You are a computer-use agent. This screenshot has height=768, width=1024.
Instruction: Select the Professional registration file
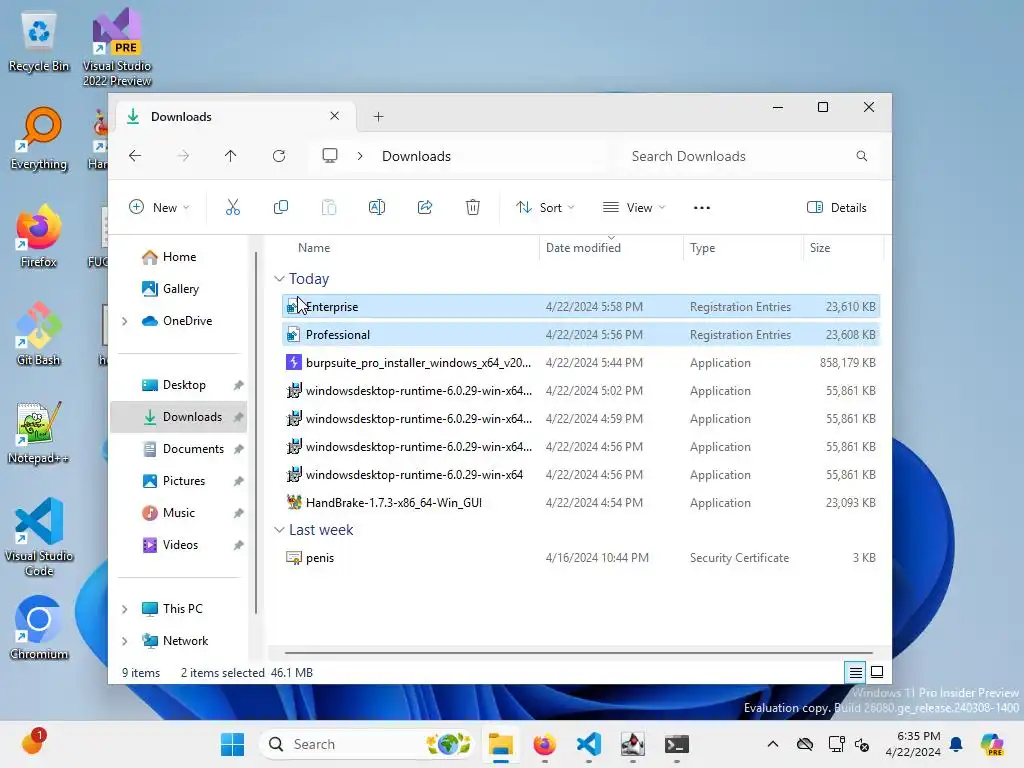[581, 334]
